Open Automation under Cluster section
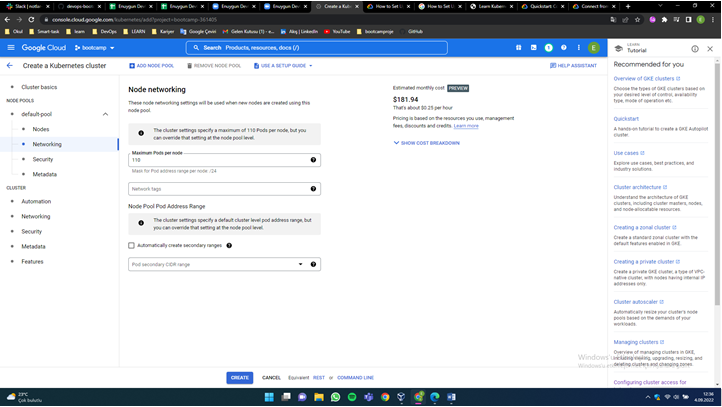 [x=36, y=202]
